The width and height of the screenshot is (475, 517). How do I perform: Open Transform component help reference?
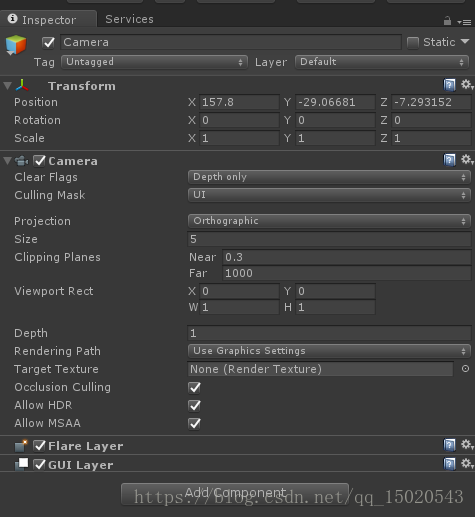[449, 85]
